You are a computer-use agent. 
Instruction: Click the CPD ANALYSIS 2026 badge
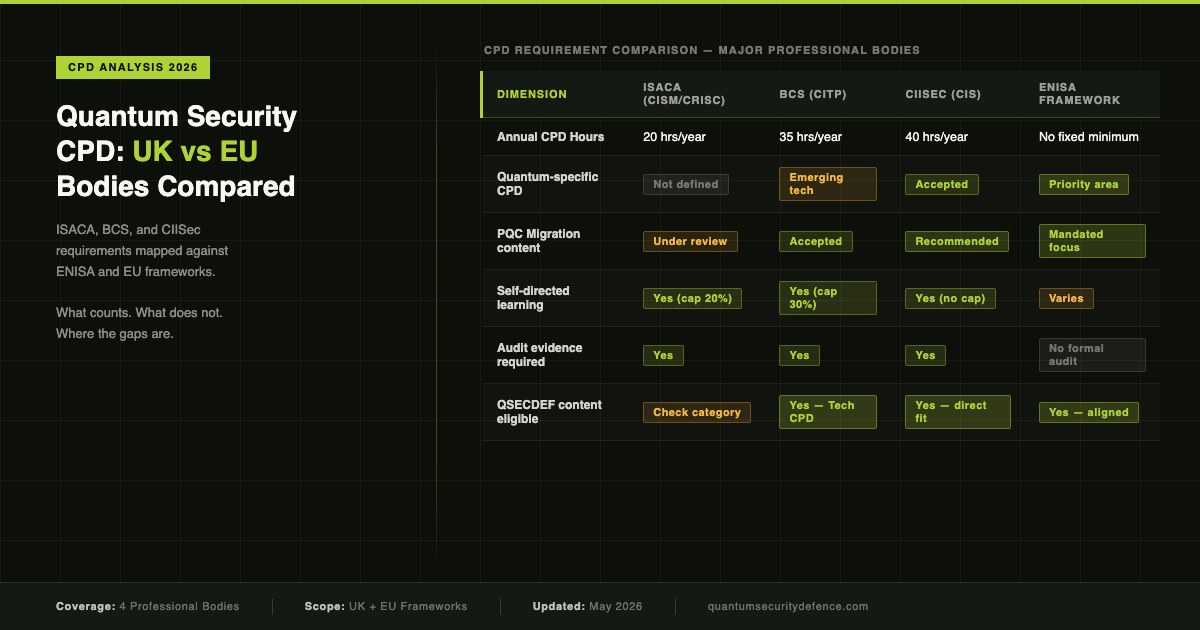tap(133, 68)
